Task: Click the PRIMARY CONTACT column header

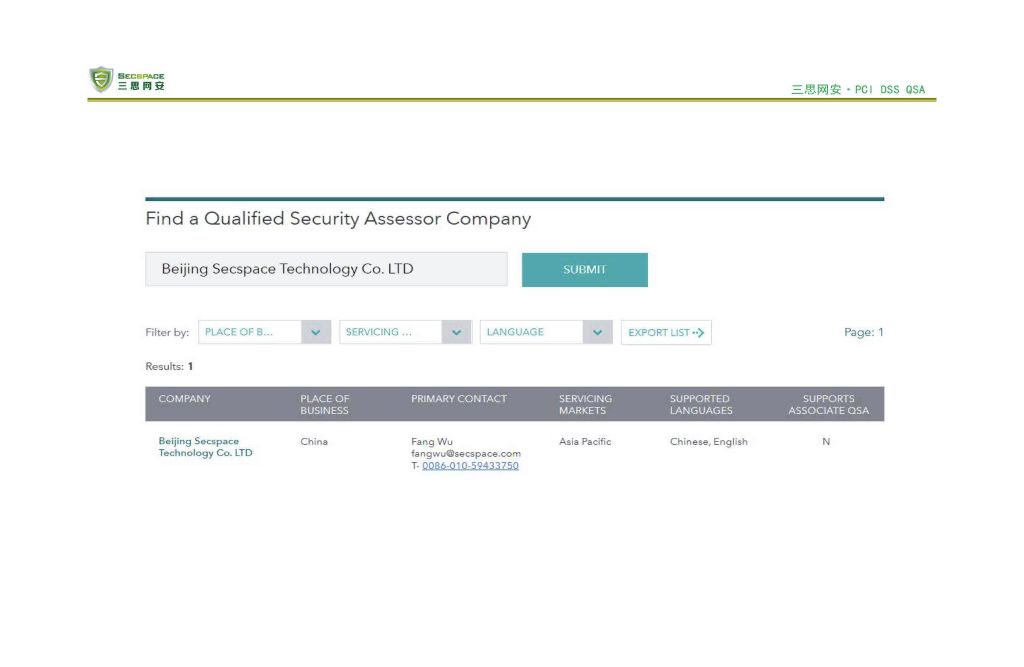Action: (458, 399)
